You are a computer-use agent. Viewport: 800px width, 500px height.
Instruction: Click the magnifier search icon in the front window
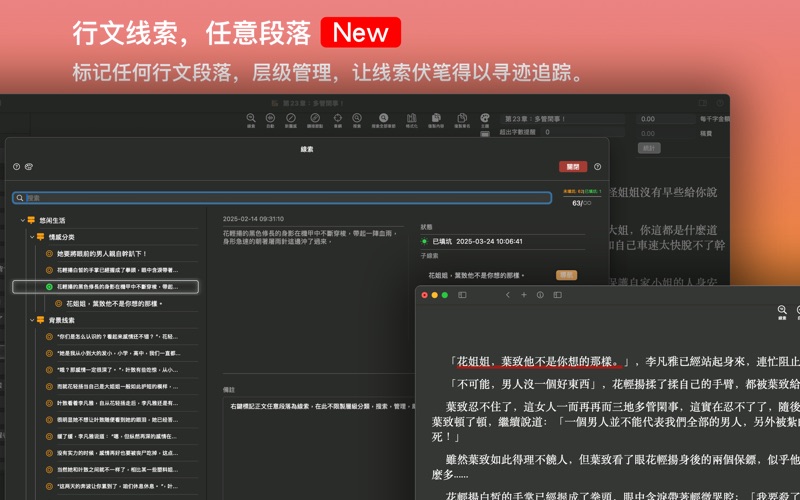(783, 311)
